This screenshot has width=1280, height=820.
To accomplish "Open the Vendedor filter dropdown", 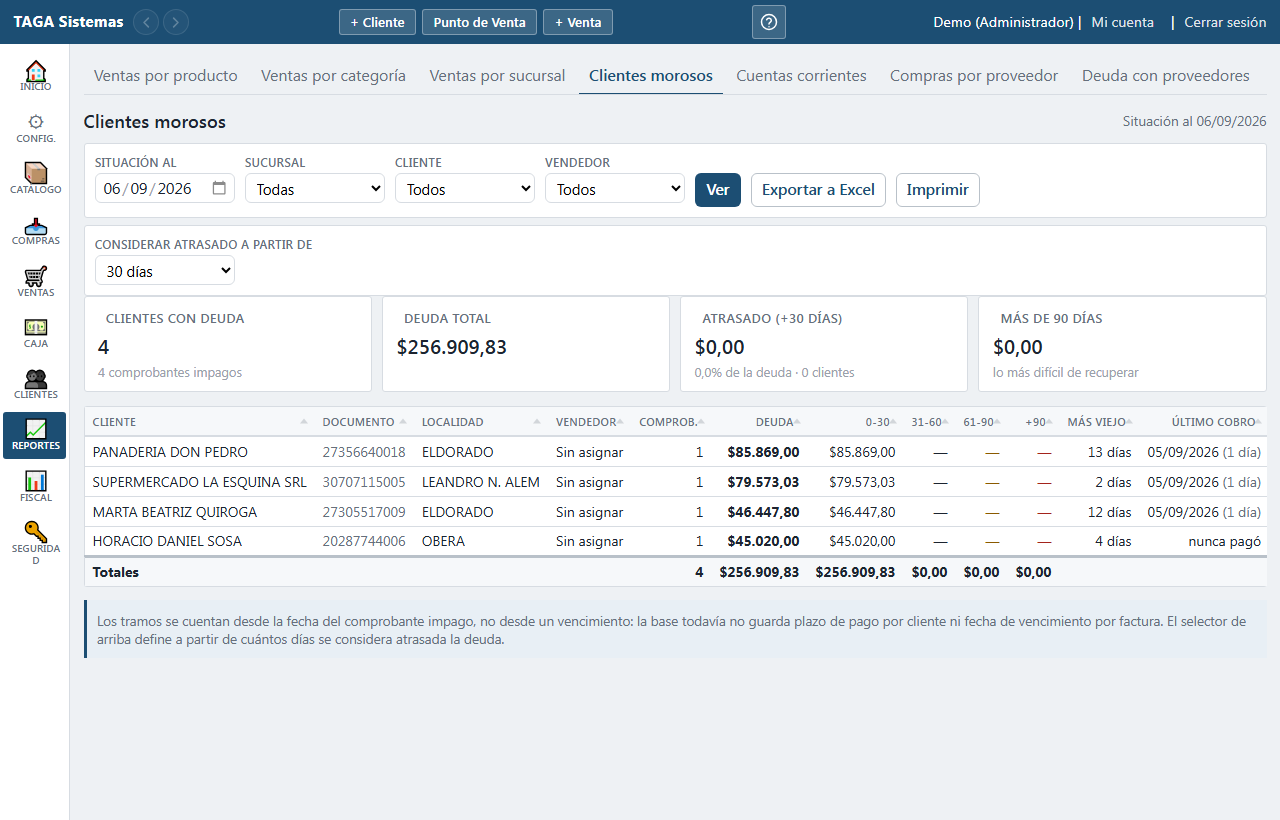I will click(615, 189).
